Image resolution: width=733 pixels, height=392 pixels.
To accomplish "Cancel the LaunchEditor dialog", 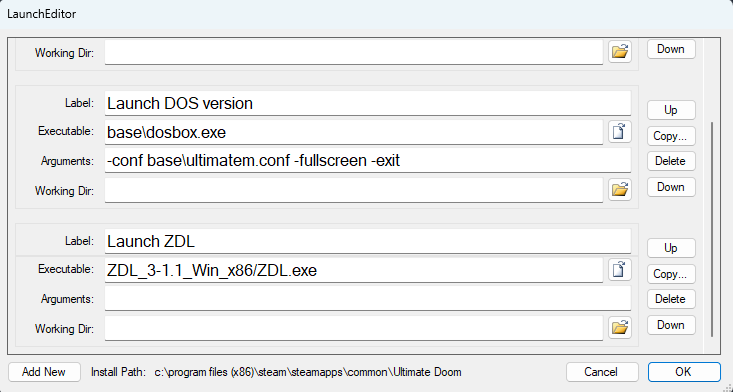I will tap(602, 372).
